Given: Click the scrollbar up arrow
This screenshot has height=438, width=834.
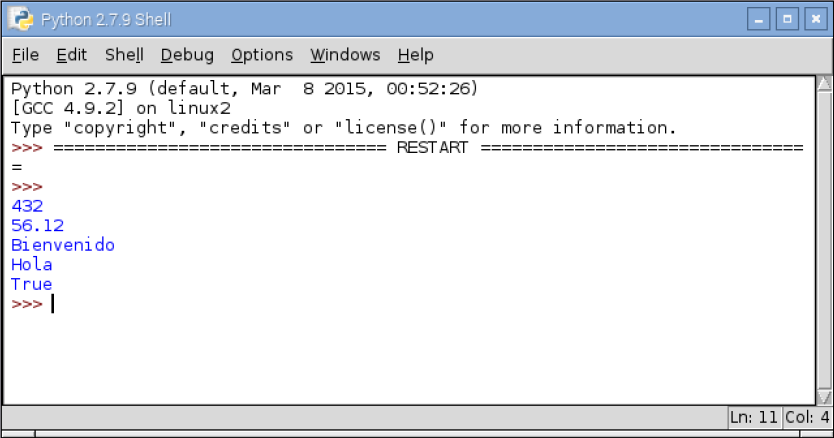Looking at the screenshot, I should click(x=824, y=84).
